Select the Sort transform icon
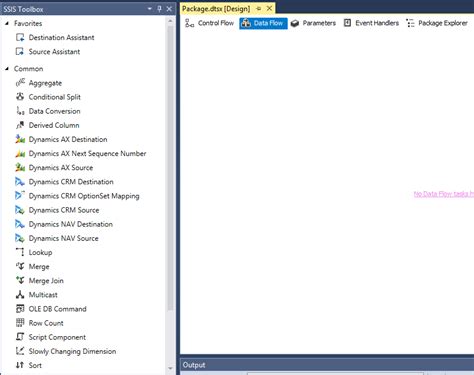Viewport: 474px width, 375px height. [x=20, y=365]
